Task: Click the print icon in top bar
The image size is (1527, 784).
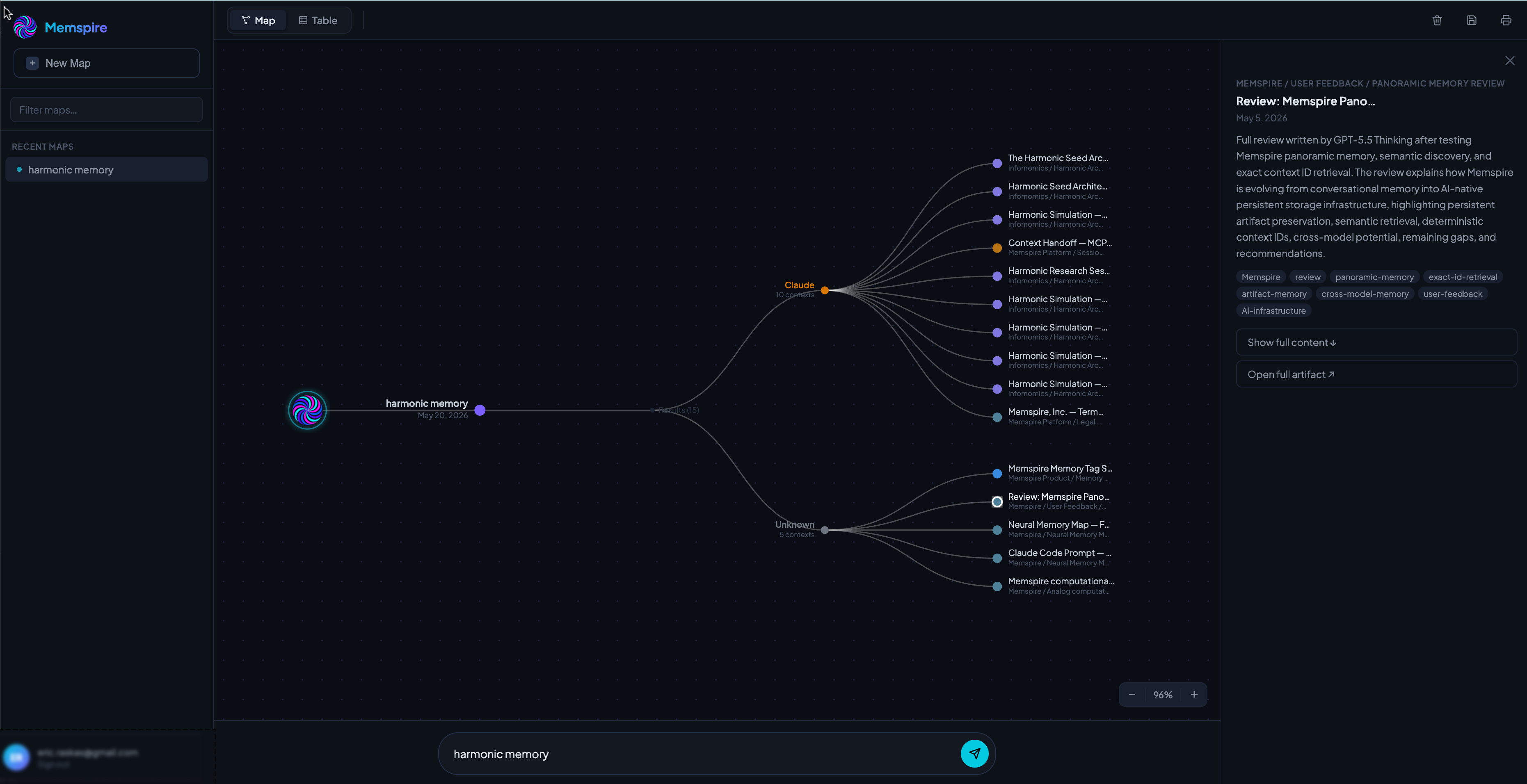Action: 1506,20
